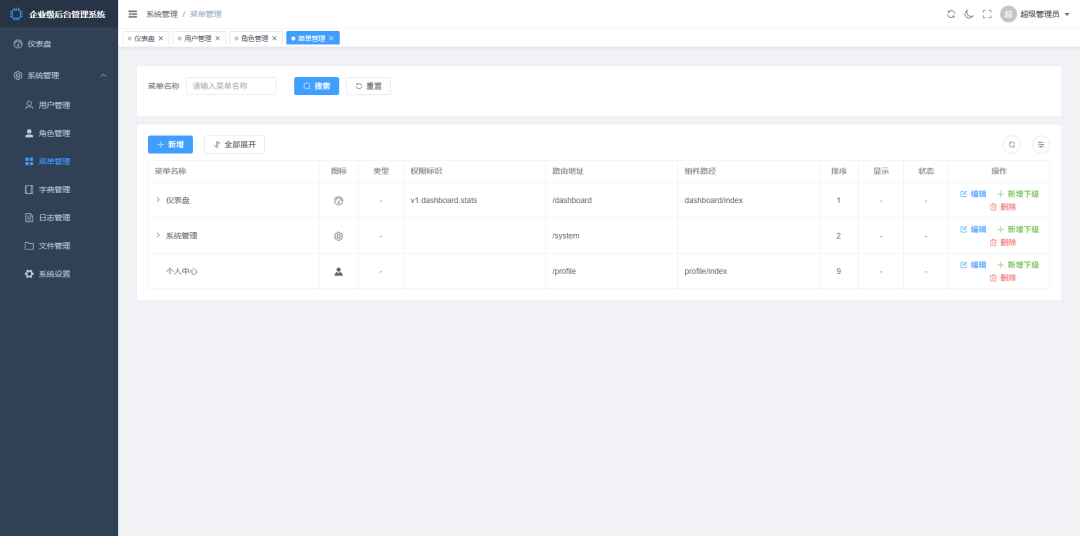This screenshot has height=536, width=1080.
Task: Delete the 系统管理 menu row
Action: [x=1003, y=243]
